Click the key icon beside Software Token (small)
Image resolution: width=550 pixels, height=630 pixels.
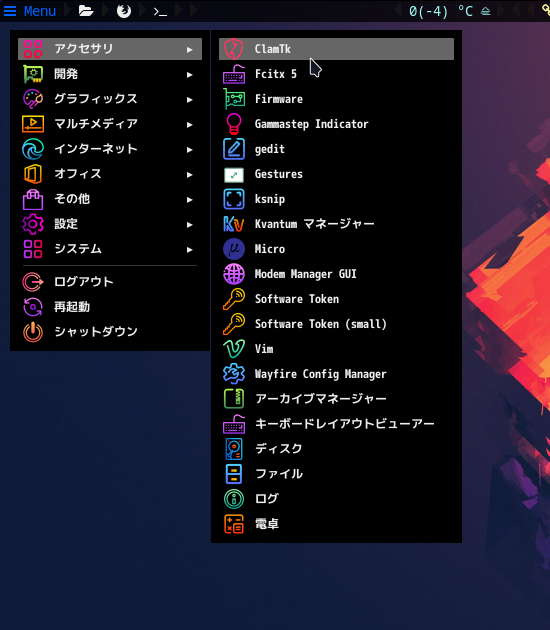[x=234, y=324]
